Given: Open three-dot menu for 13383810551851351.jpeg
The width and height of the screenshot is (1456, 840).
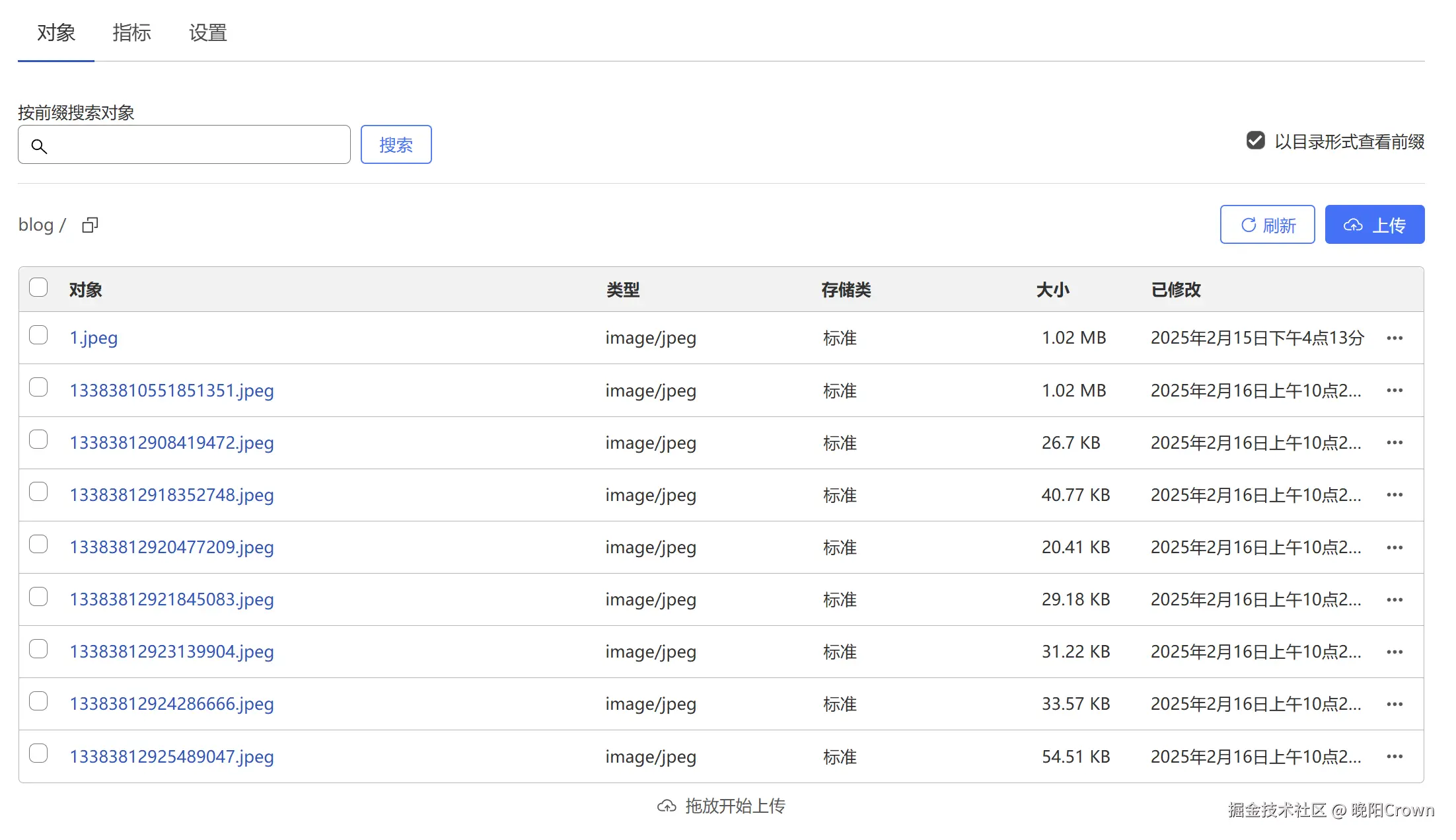Looking at the screenshot, I should coord(1395,391).
